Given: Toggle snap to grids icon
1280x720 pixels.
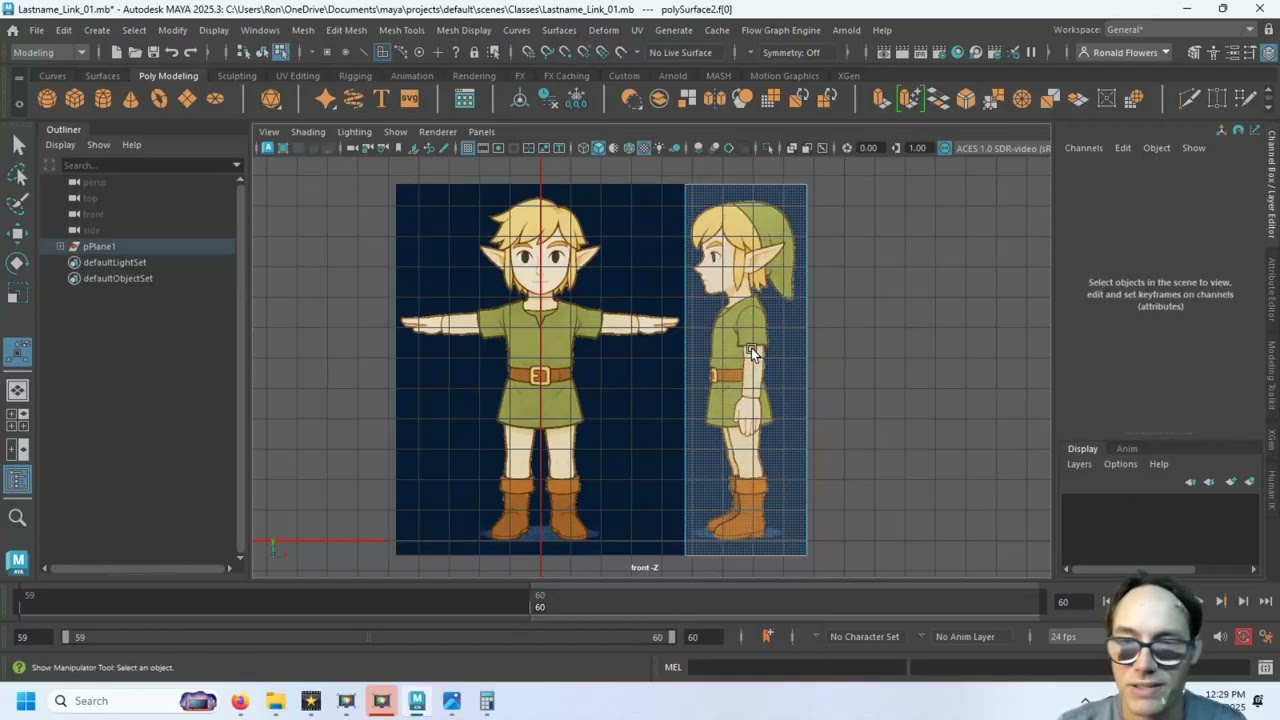Looking at the screenshot, I should [529, 52].
